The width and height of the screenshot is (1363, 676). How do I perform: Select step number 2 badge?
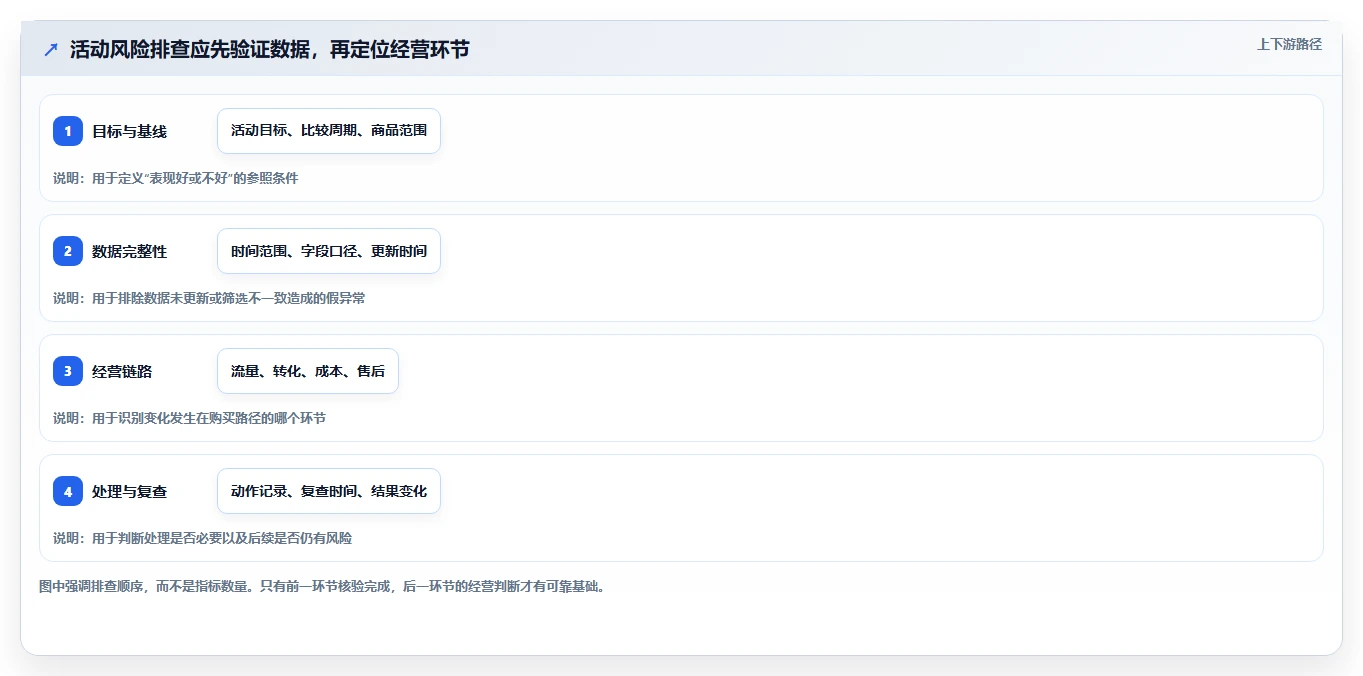(68, 251)
